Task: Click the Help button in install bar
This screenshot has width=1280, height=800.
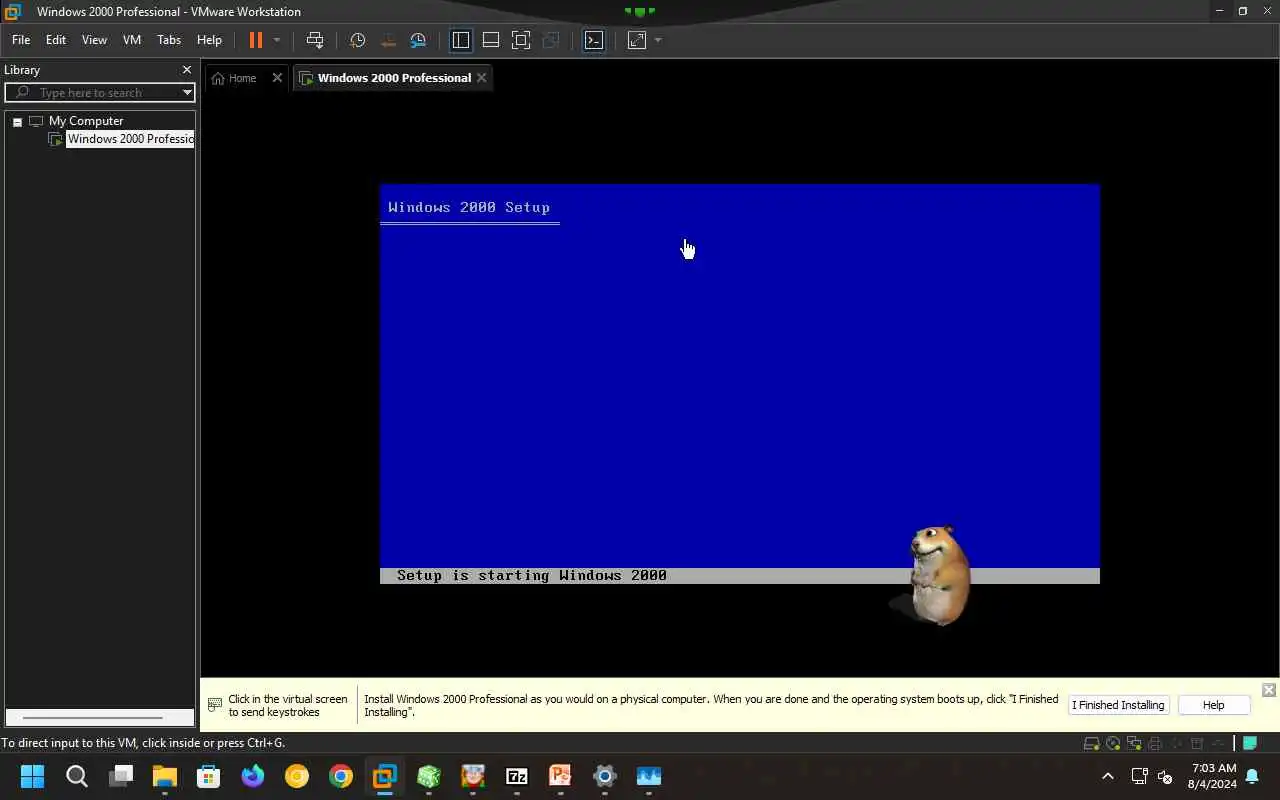Action: 1213,705
